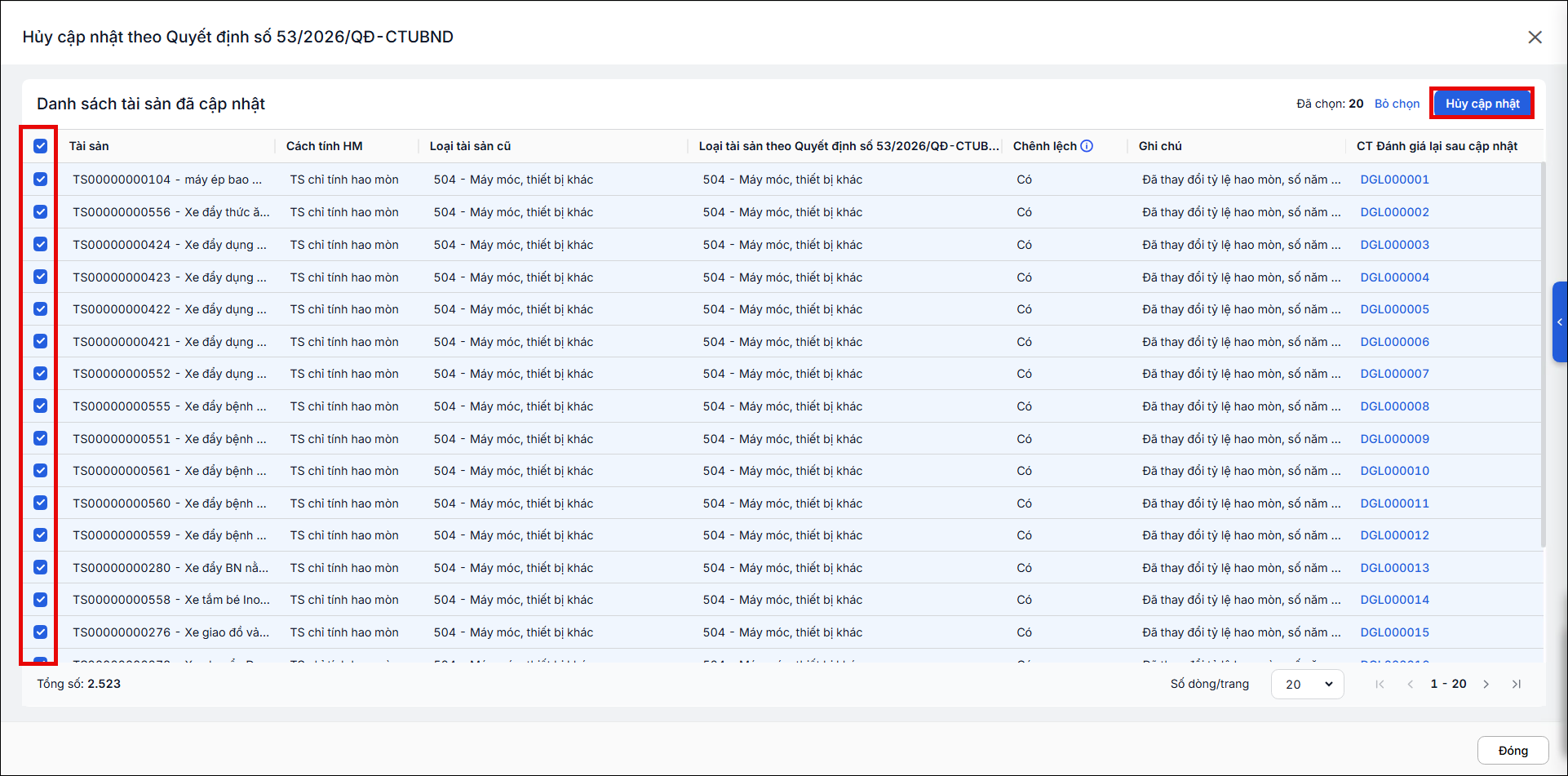Click Ghi chú note in TS00000000104 row
The image size is (1568, 776).
1241,180
